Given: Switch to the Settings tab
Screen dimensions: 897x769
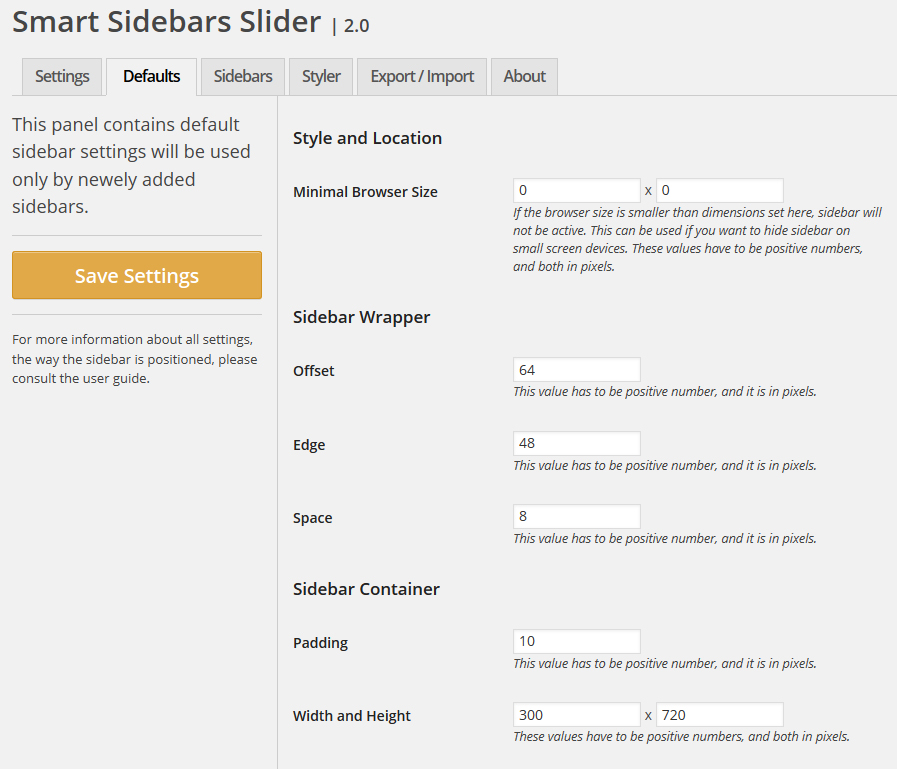Looking at the screenshot, I should (x=61, y=76).
